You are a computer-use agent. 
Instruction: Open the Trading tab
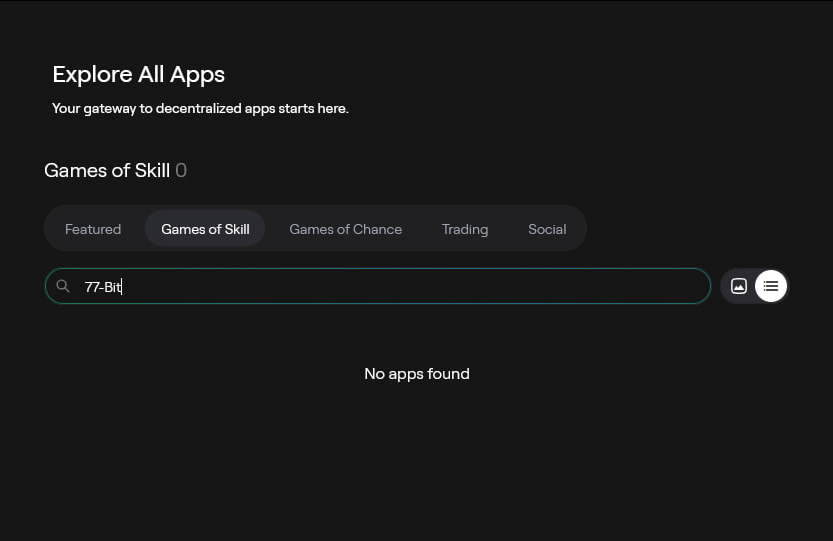point(465,229)
